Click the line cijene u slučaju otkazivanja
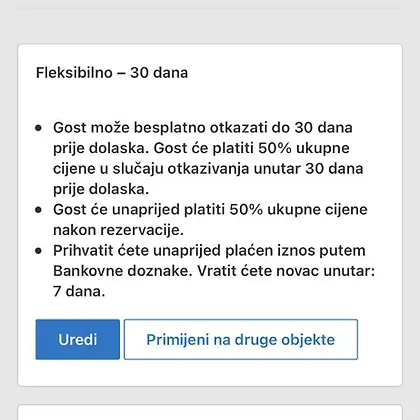This screenshot has width=420, height=420. pyautogui.click(x=208, y=169)
